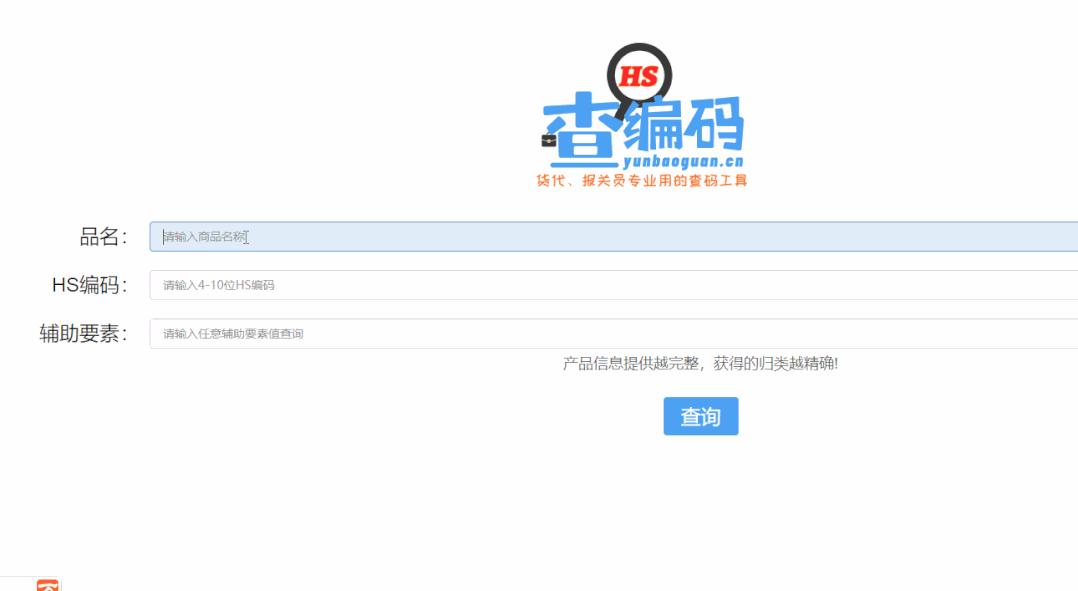
Task: Click the HS编码 field label
Action: (x=88, y=283)
